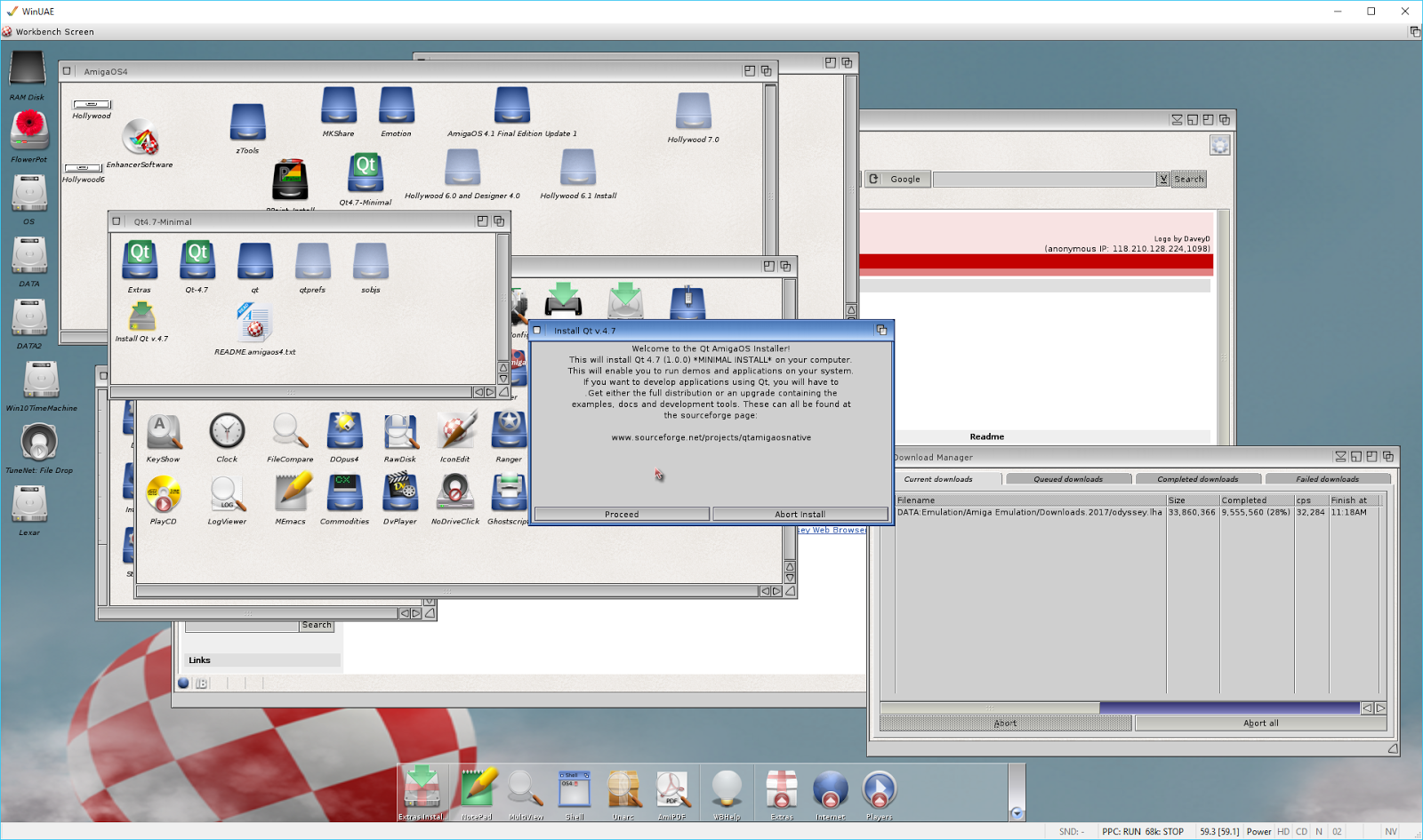The height and width of the screenshot is (840, 1423).
Task: Click the Filename column header
Action: [1030, 500]
